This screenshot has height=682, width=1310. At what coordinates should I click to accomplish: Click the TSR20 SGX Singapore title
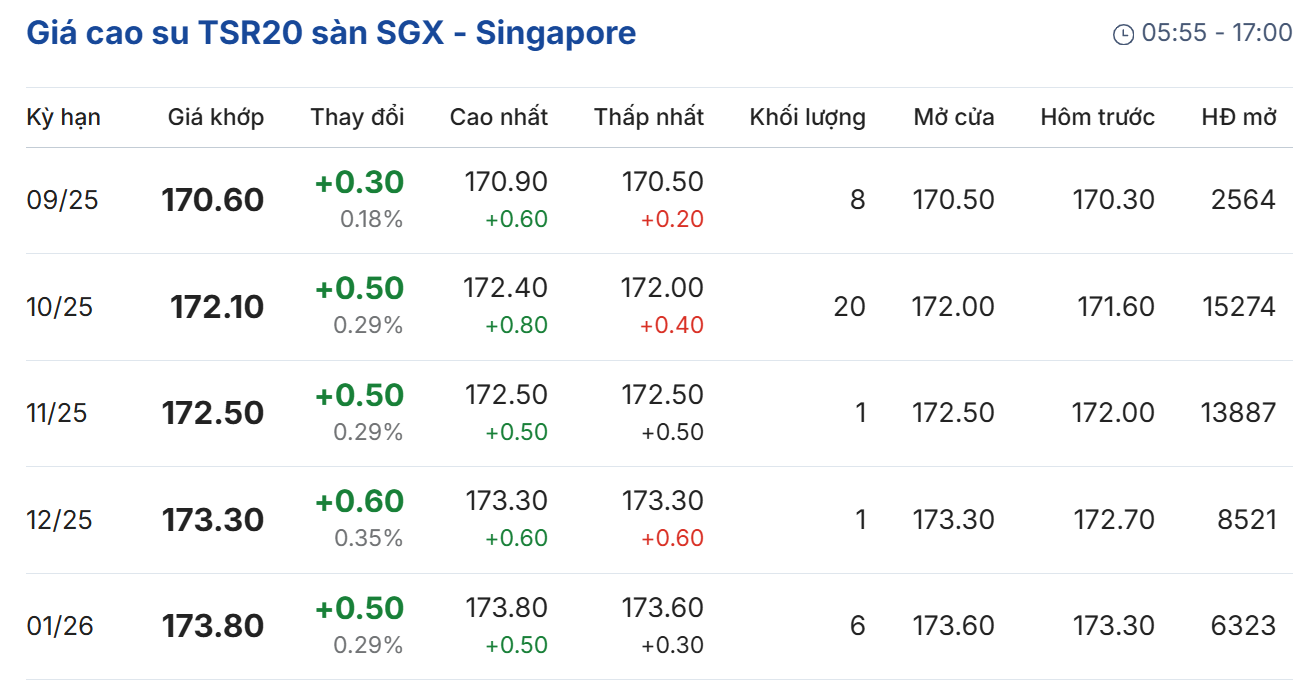coord(331,33)
